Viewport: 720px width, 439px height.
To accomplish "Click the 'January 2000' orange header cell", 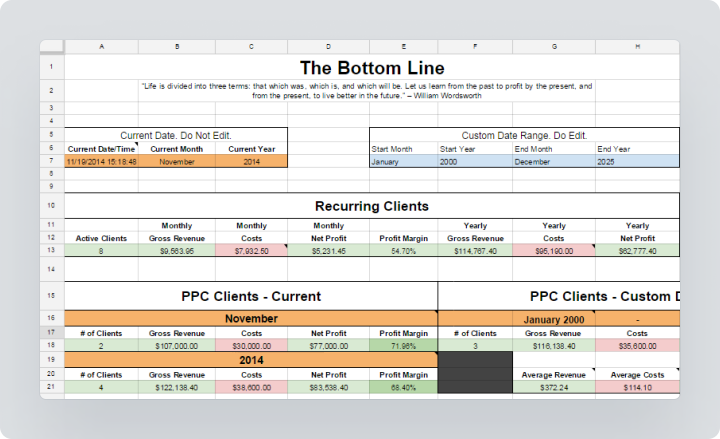I will 554,319.
